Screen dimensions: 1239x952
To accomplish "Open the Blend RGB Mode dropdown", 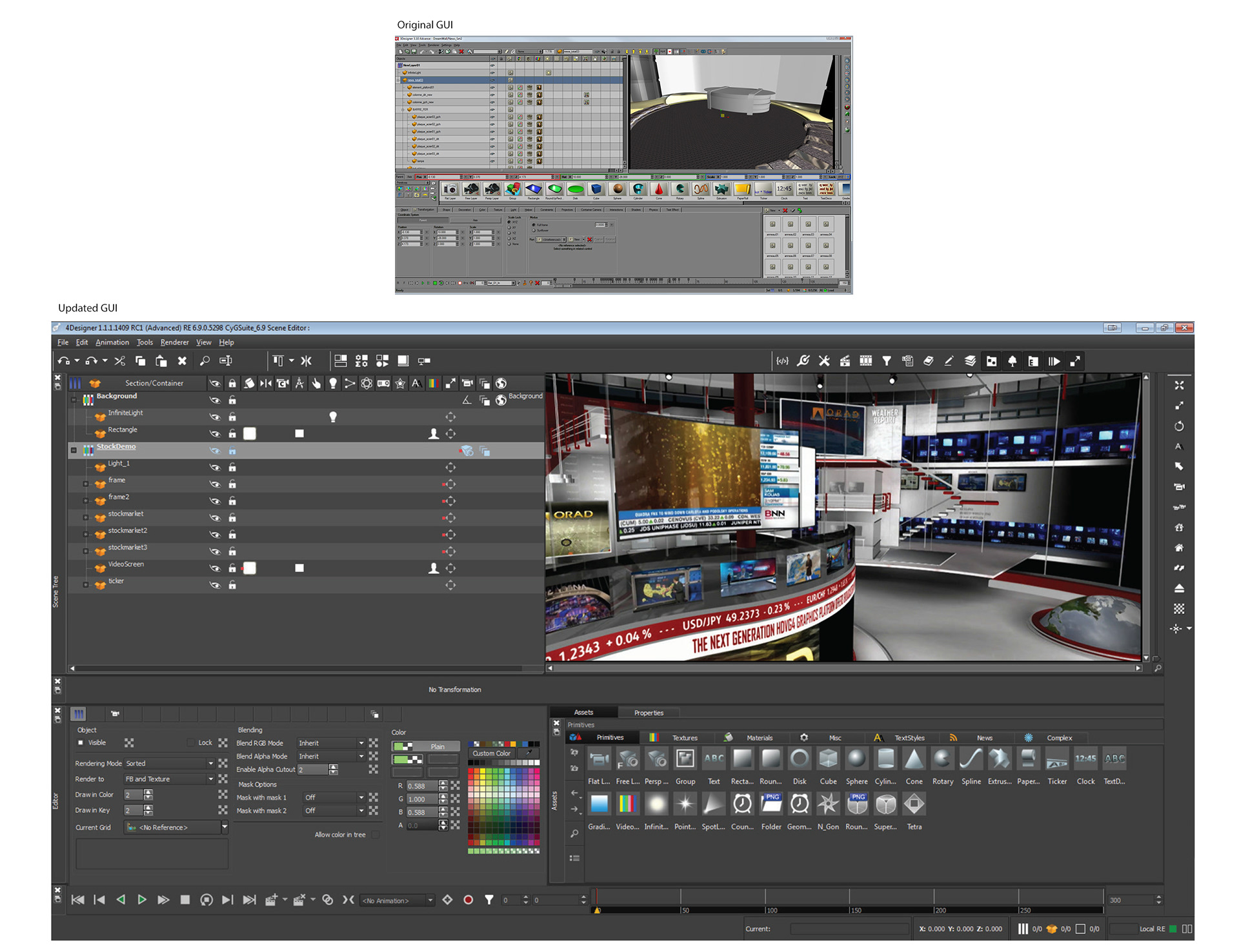I will 332,744.
